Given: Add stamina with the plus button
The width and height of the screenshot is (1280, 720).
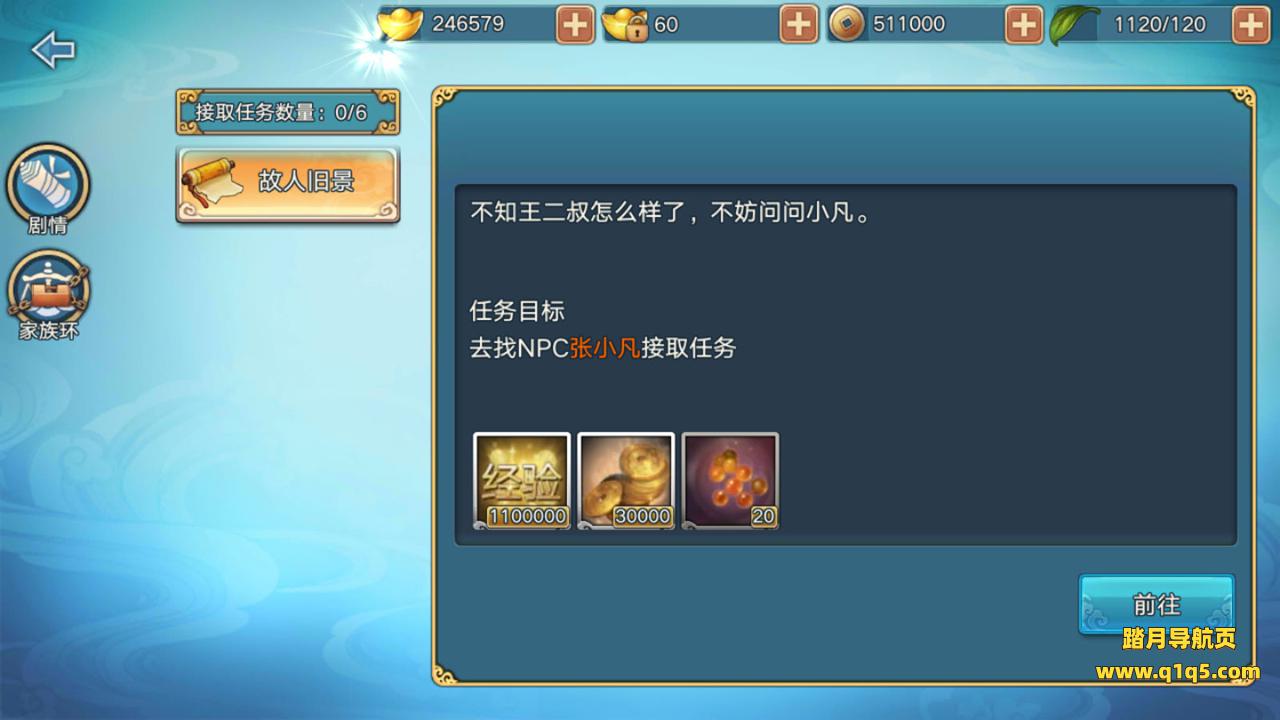Looking at the screenshot, I should (x=1251, y=24).
